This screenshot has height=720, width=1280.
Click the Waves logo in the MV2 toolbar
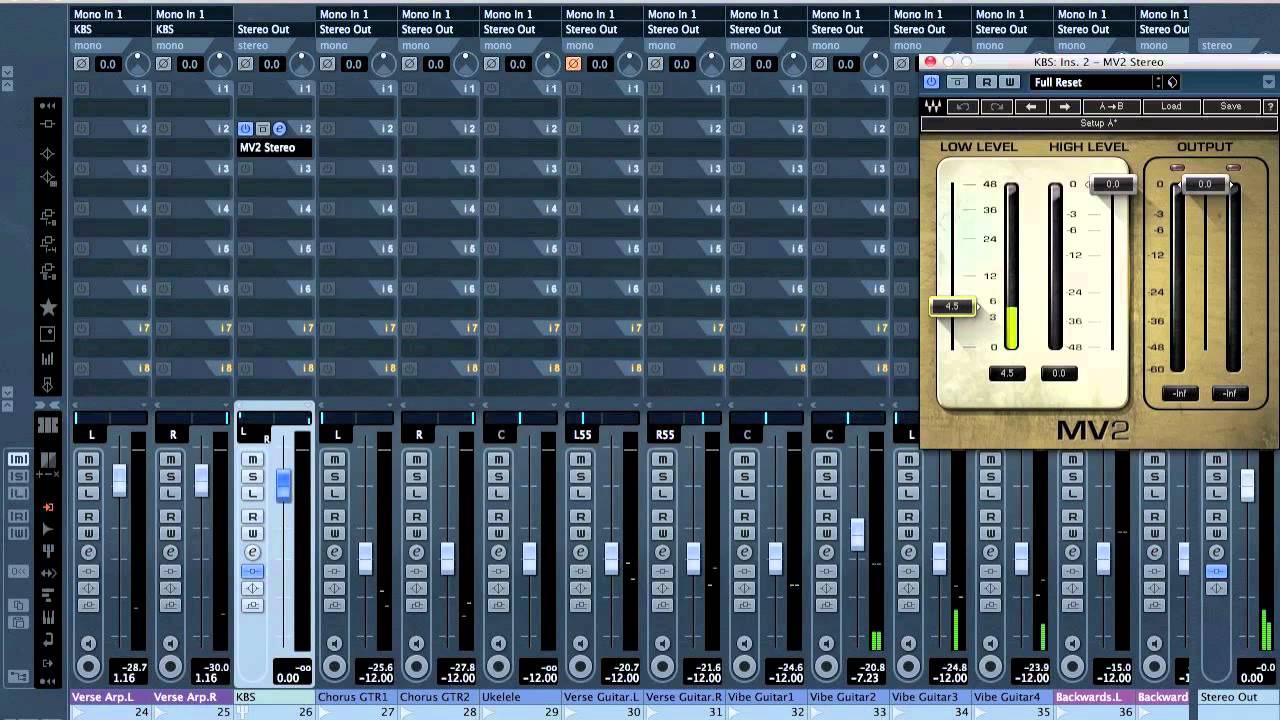coord(932,107)
